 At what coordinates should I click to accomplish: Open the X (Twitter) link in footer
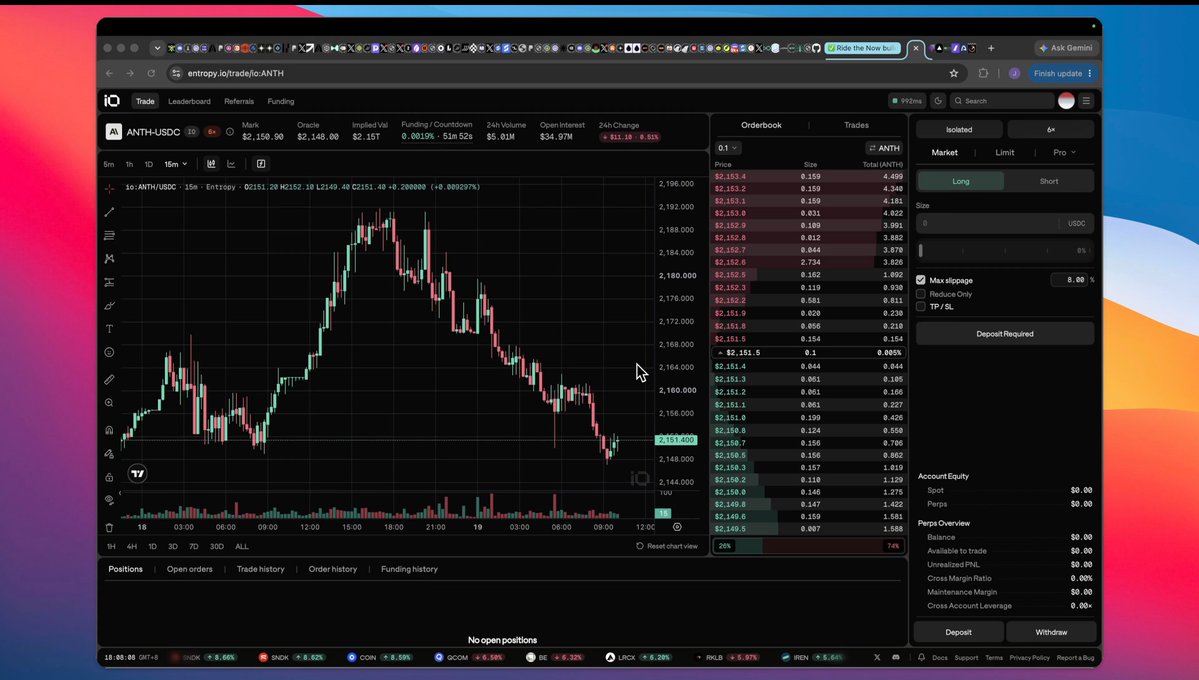point(877,657)
